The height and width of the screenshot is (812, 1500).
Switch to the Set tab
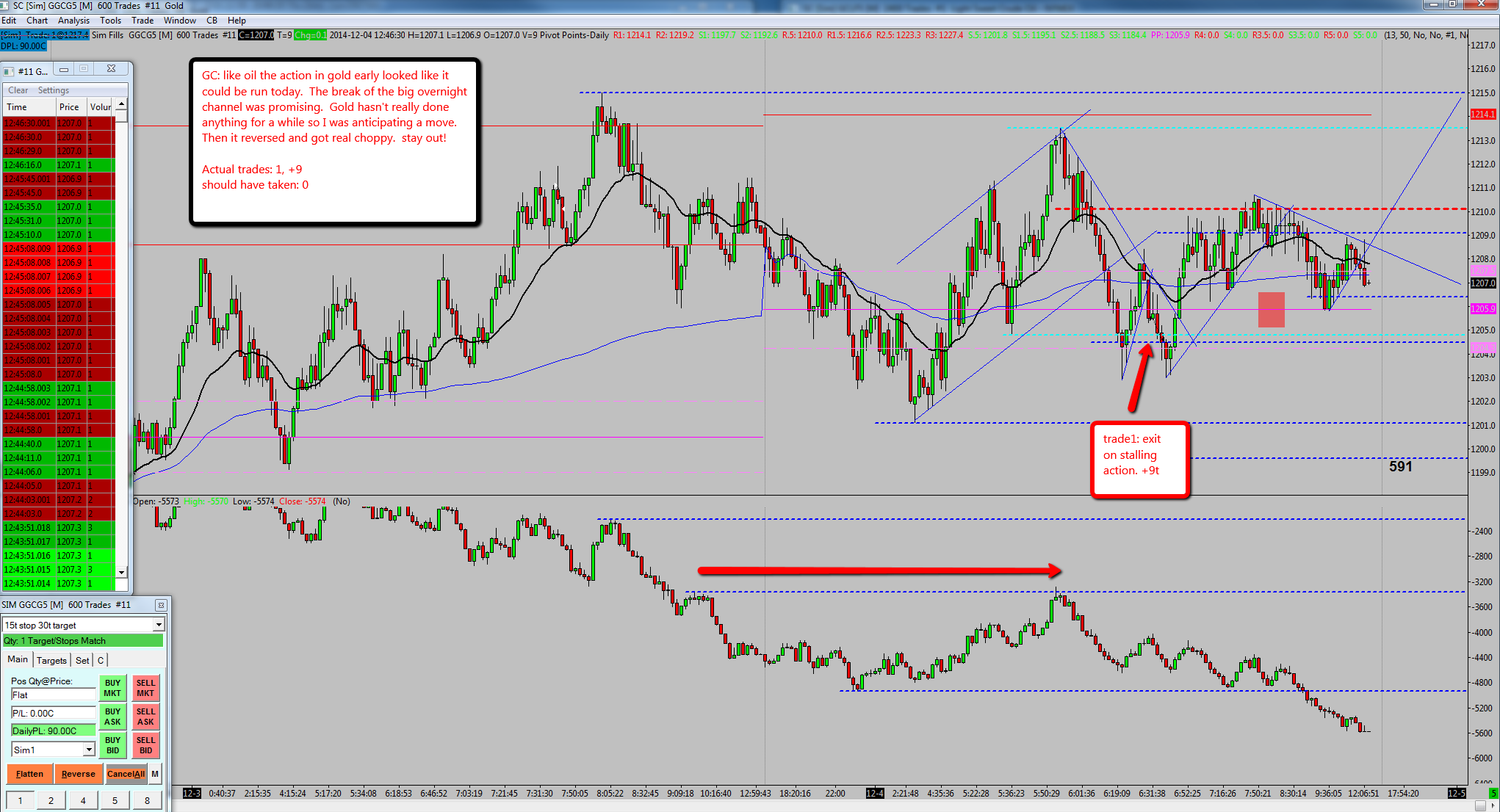pyautogui.click(x=82, y=660)
